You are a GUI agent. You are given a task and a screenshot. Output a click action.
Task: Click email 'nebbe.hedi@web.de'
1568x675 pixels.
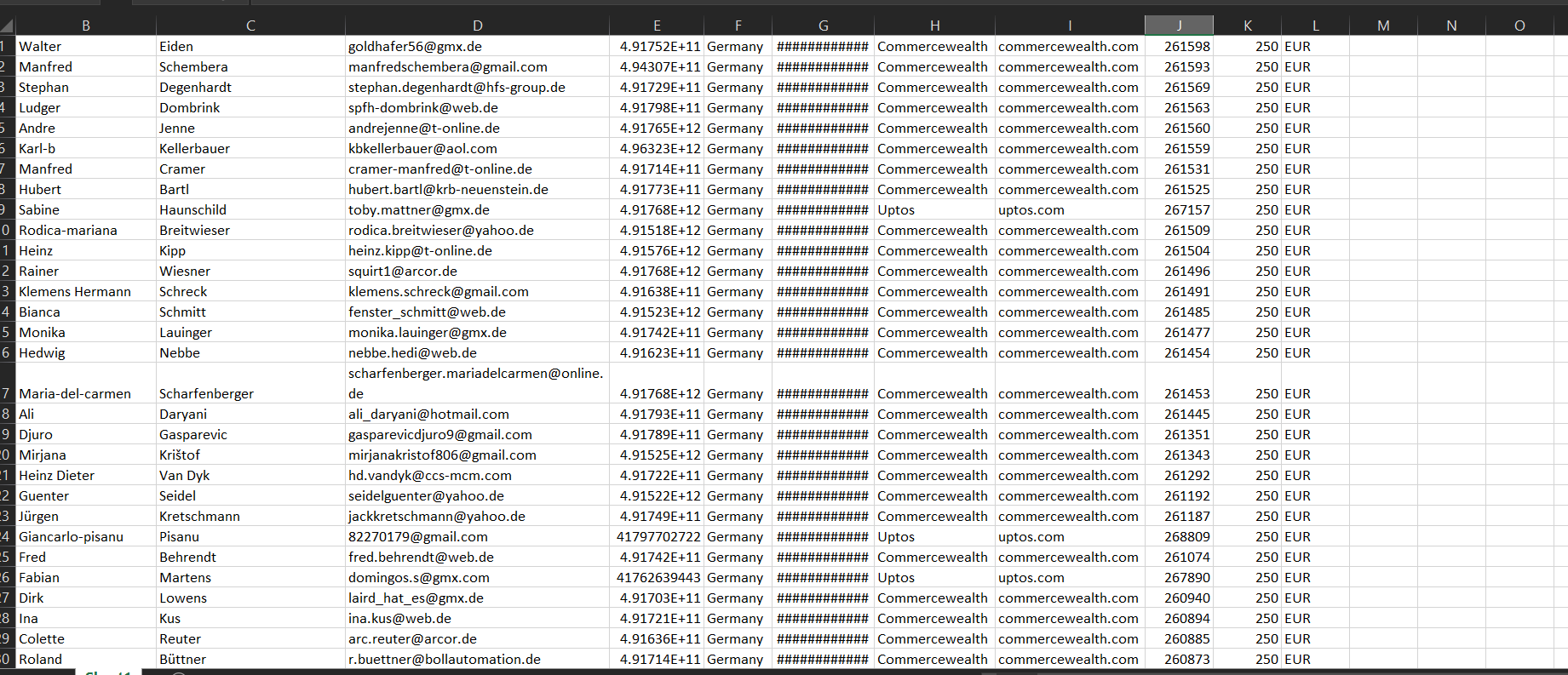[x=477, y=352]
